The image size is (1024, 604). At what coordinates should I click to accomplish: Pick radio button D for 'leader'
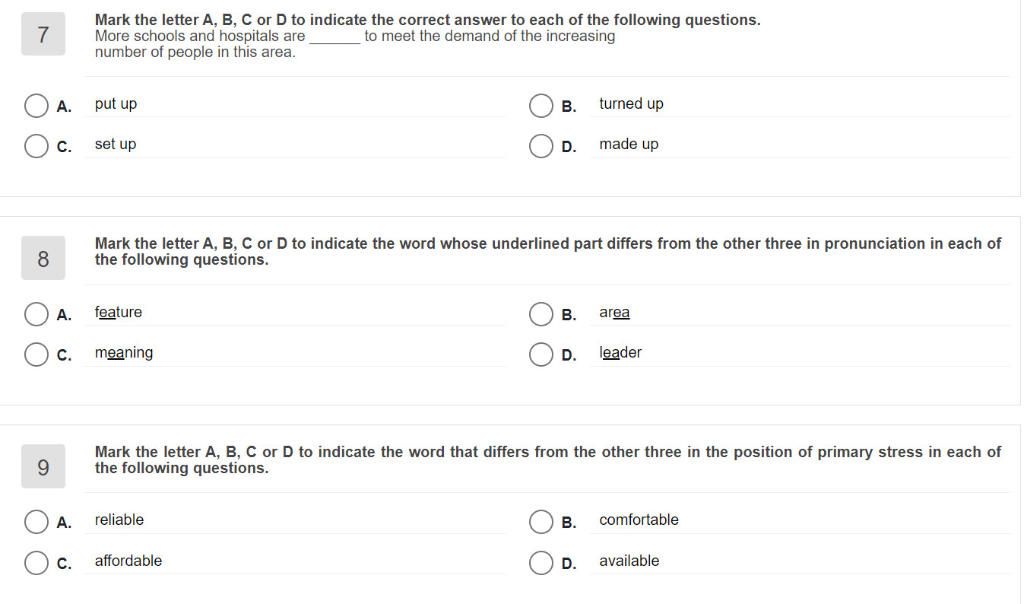tap(541, 355)
